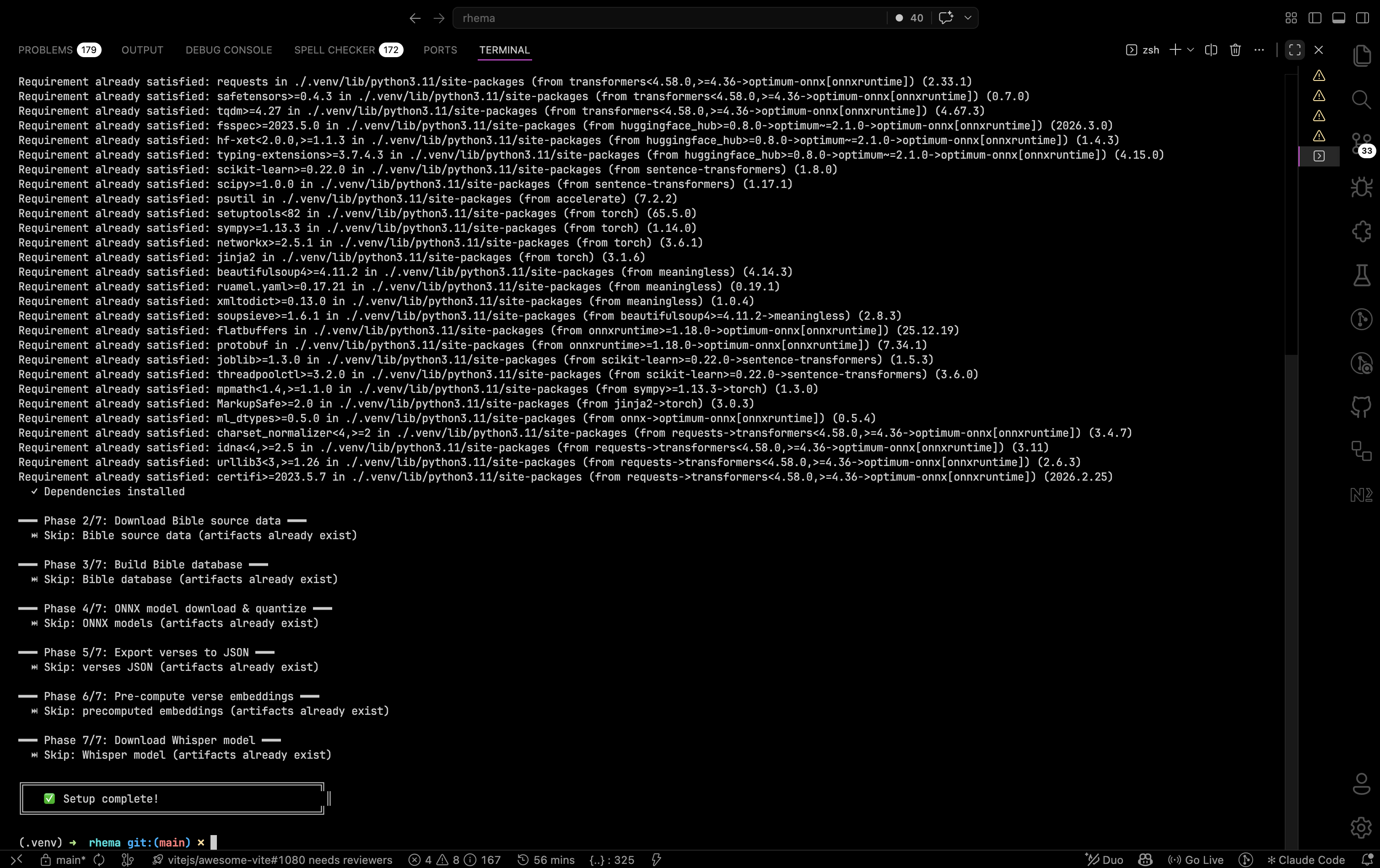Open the Explorer view in activity bar
The height and width of the screenshot is (868, 1380).
click(1362, 56)
